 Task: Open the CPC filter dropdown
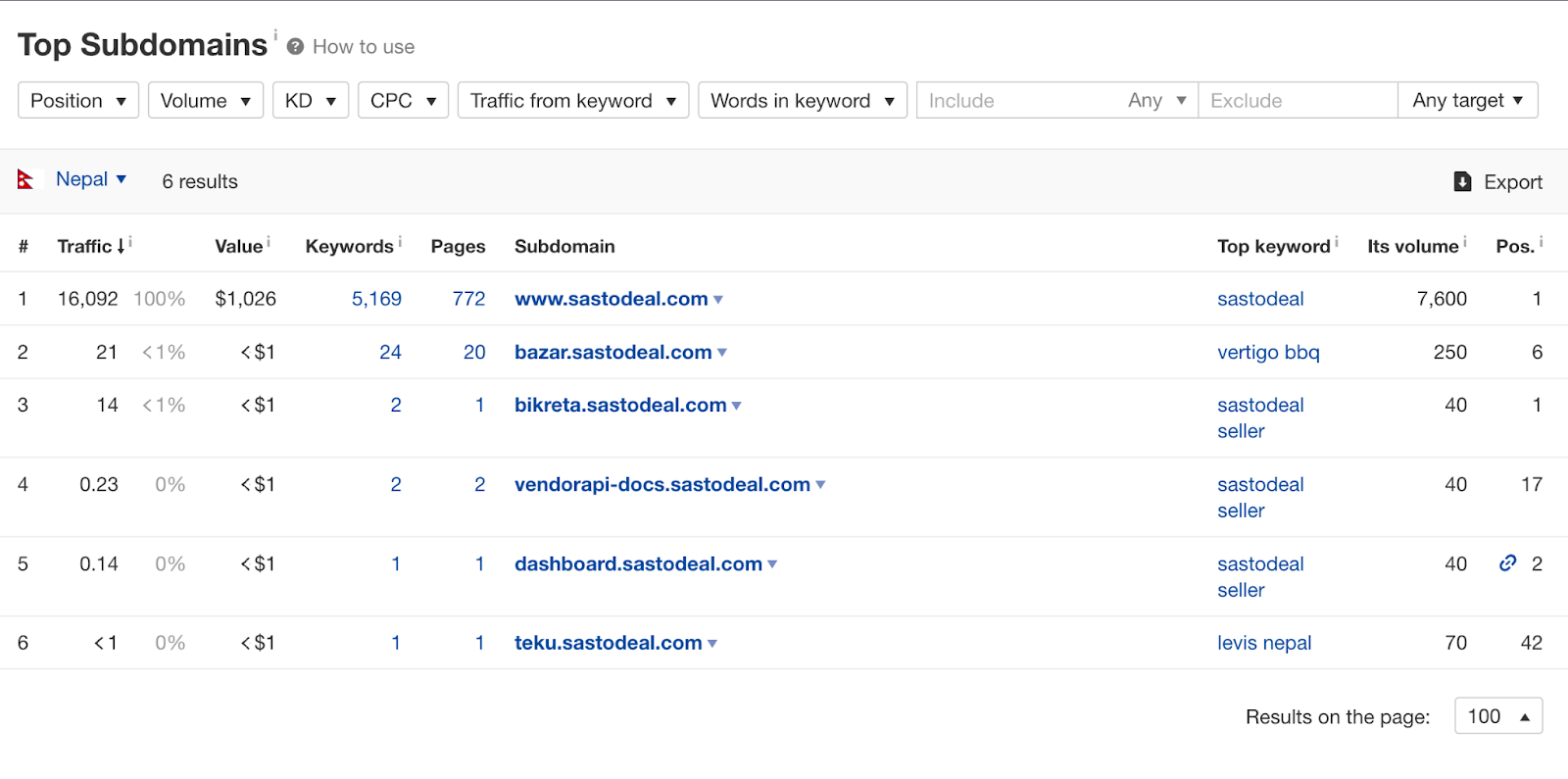point(403,100)
